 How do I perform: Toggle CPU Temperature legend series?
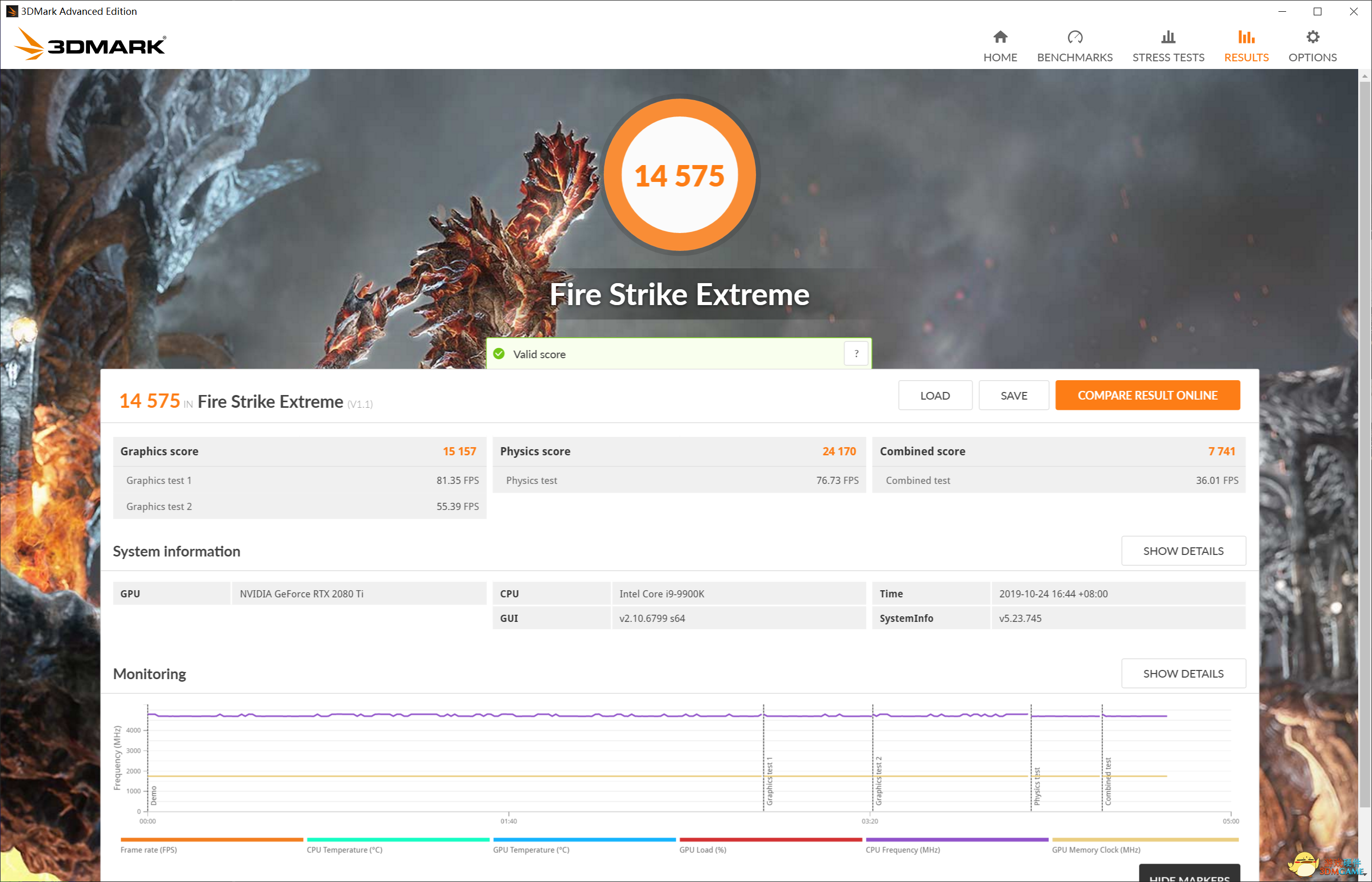click(x=345, y=850)
